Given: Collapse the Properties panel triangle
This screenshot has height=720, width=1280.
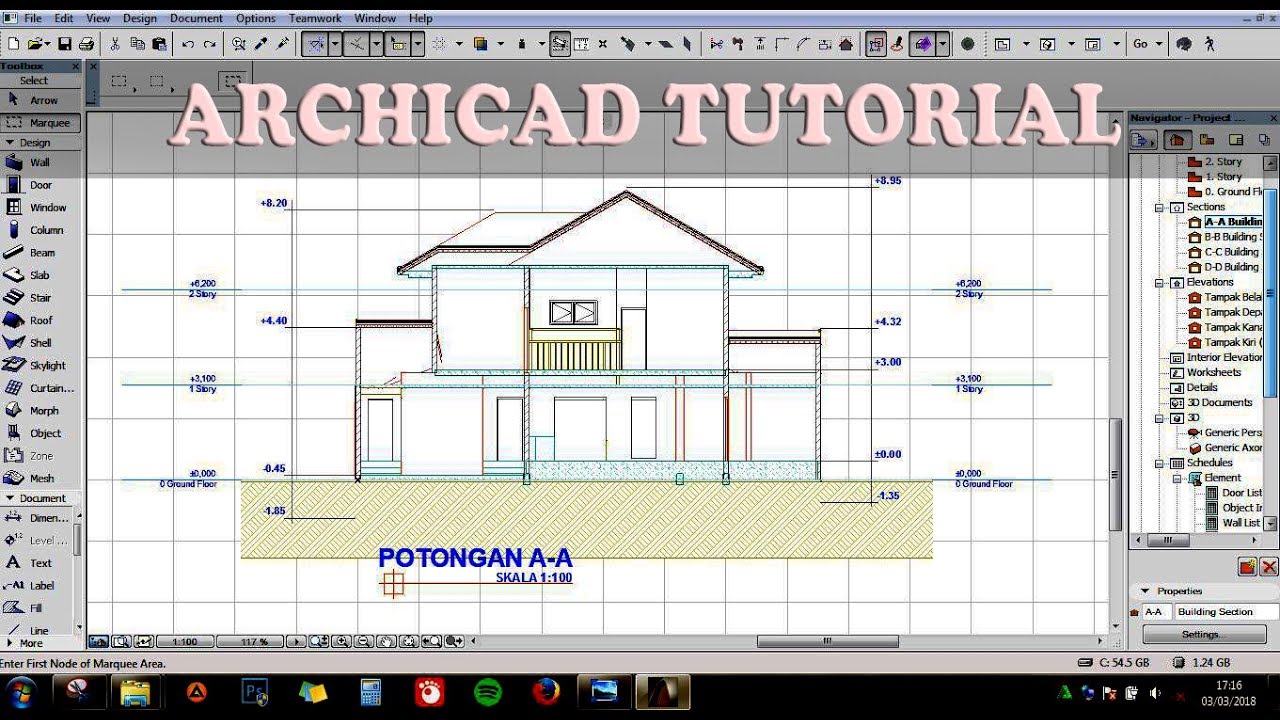Looking at the screenshot, I should click(x=1146, y=591).
